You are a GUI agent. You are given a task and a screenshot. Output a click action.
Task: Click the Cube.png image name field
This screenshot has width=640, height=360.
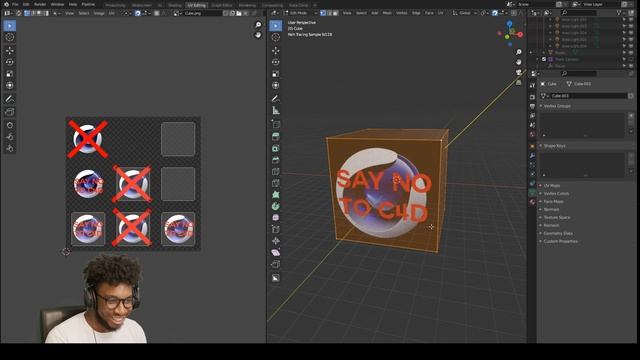202,13
